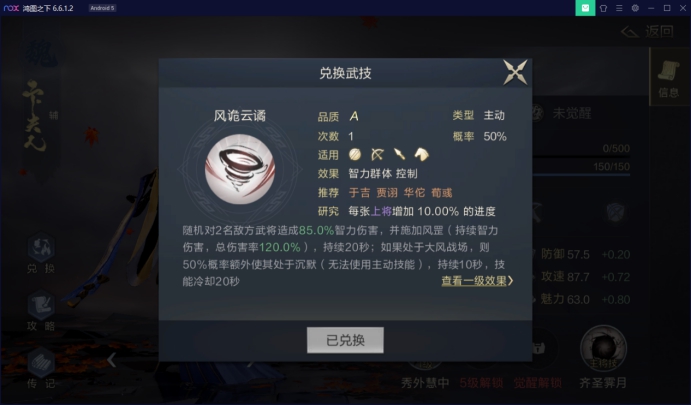The image size is (691, 405).
Task: Click the 已兑换 button
Action: [345, 340]
